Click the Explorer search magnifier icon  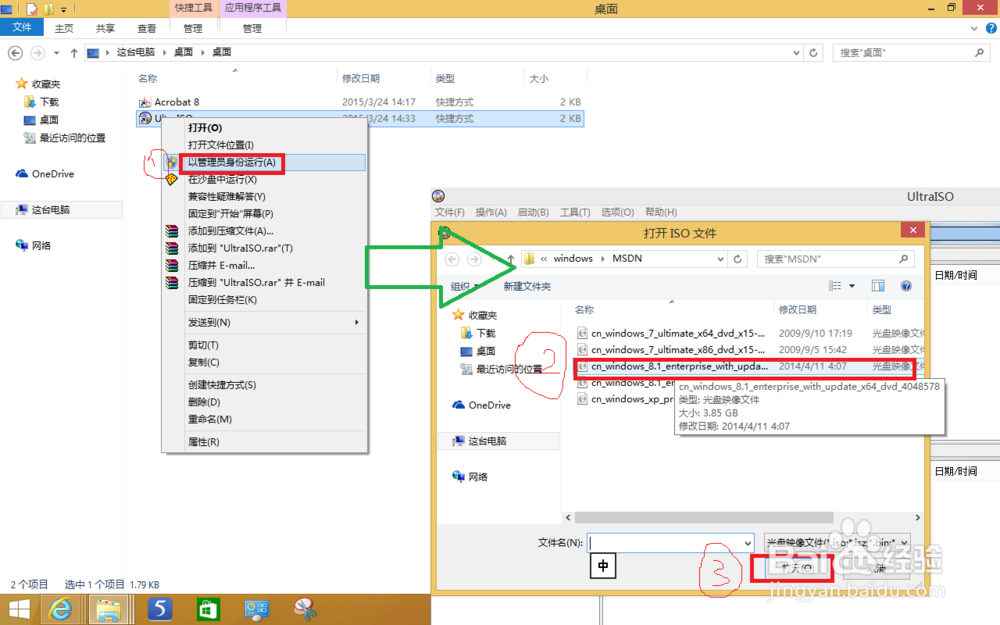[x=980, y=53]
